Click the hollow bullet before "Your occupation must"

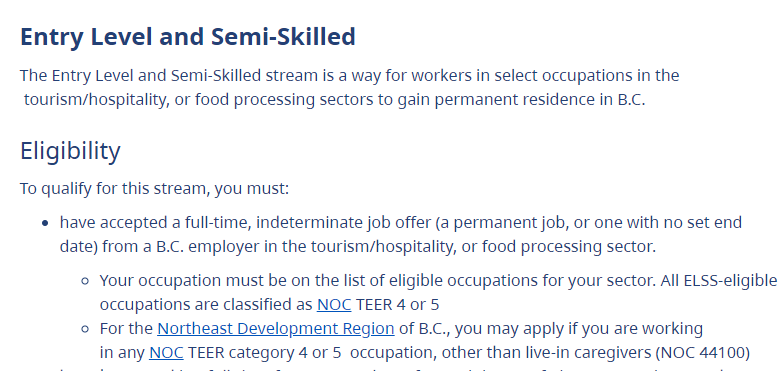85,281
